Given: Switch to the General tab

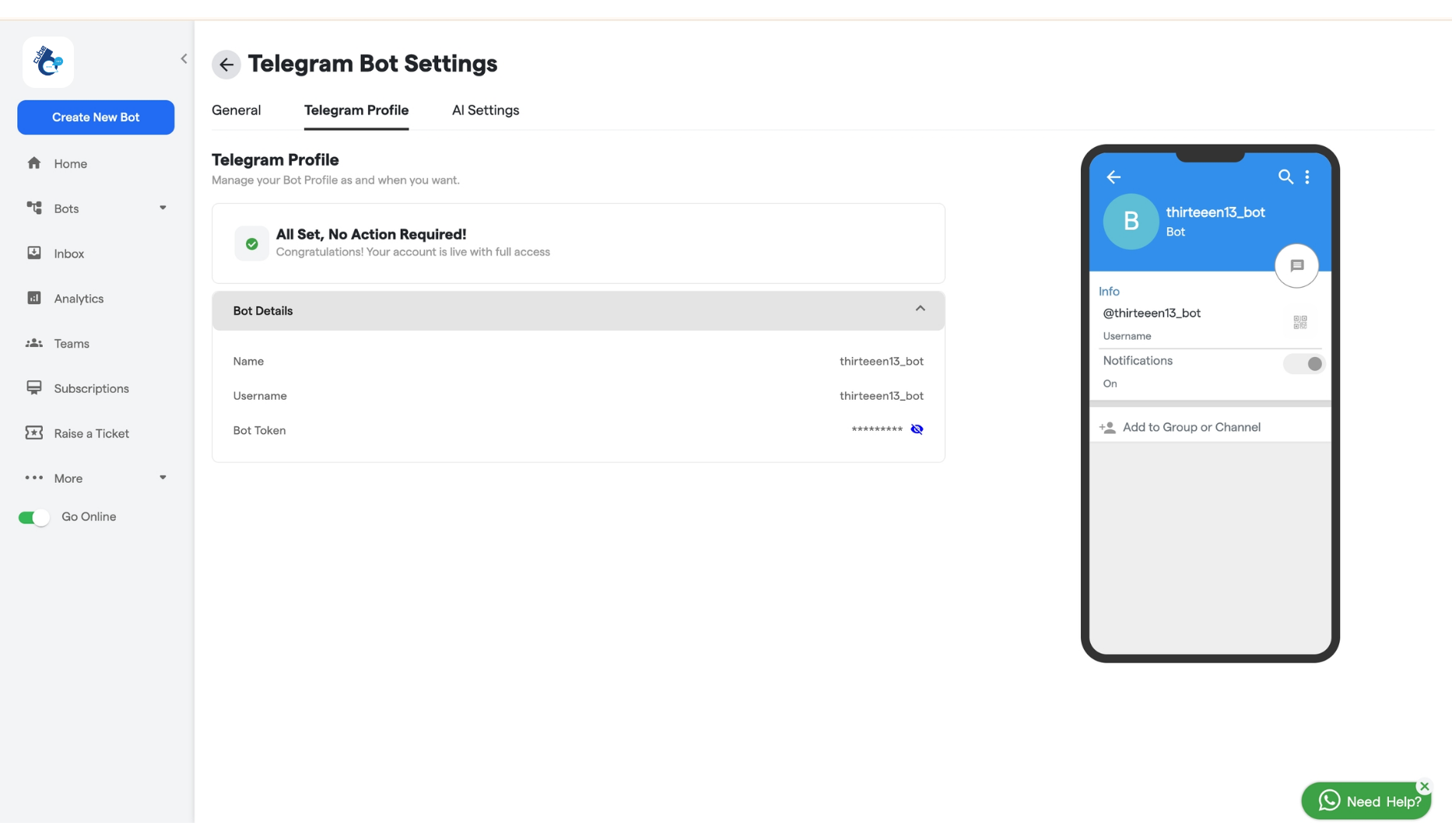Looking at the screenshot, I should point(236,110).
